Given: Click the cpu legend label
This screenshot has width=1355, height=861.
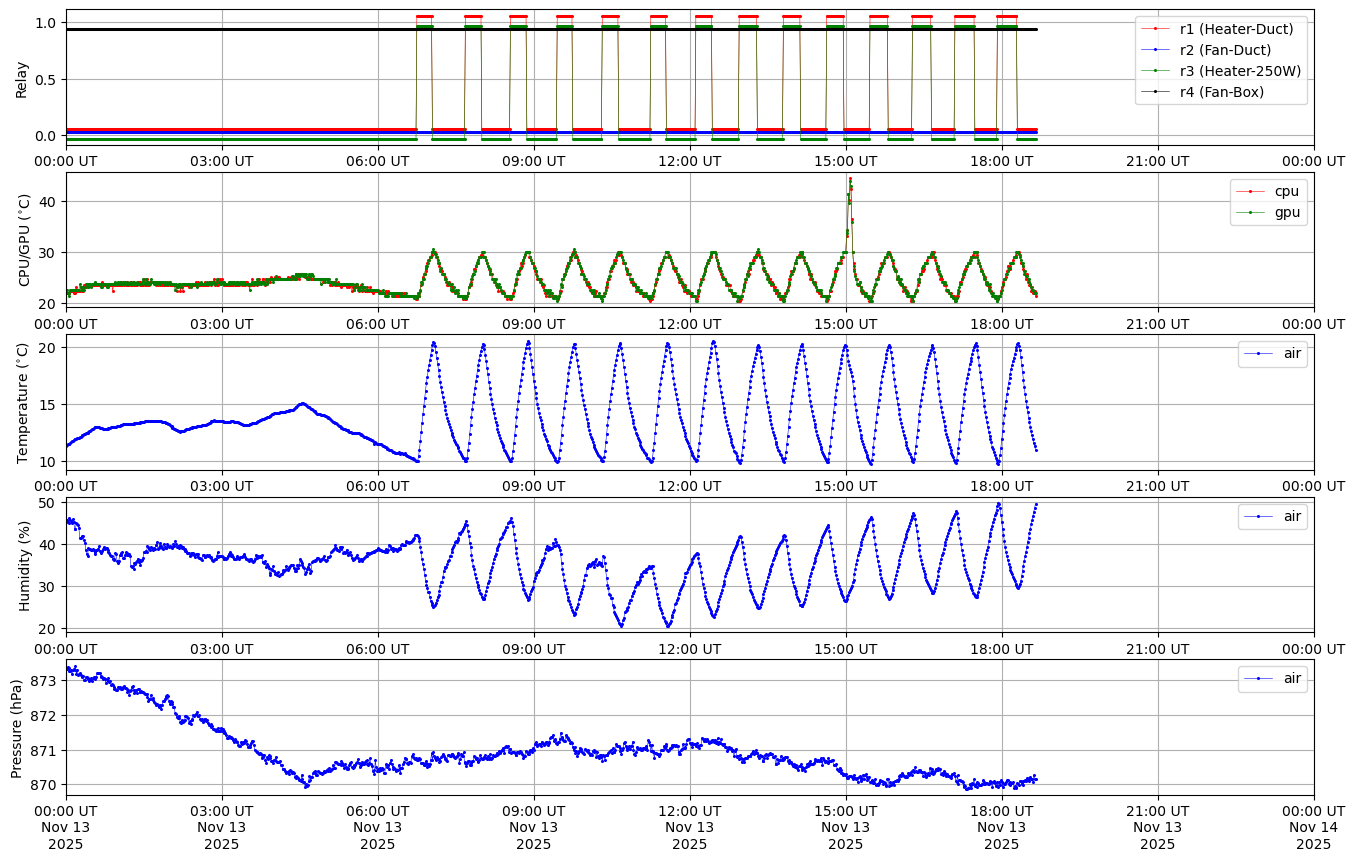Looking at the screenshot, I should 1287,191.
